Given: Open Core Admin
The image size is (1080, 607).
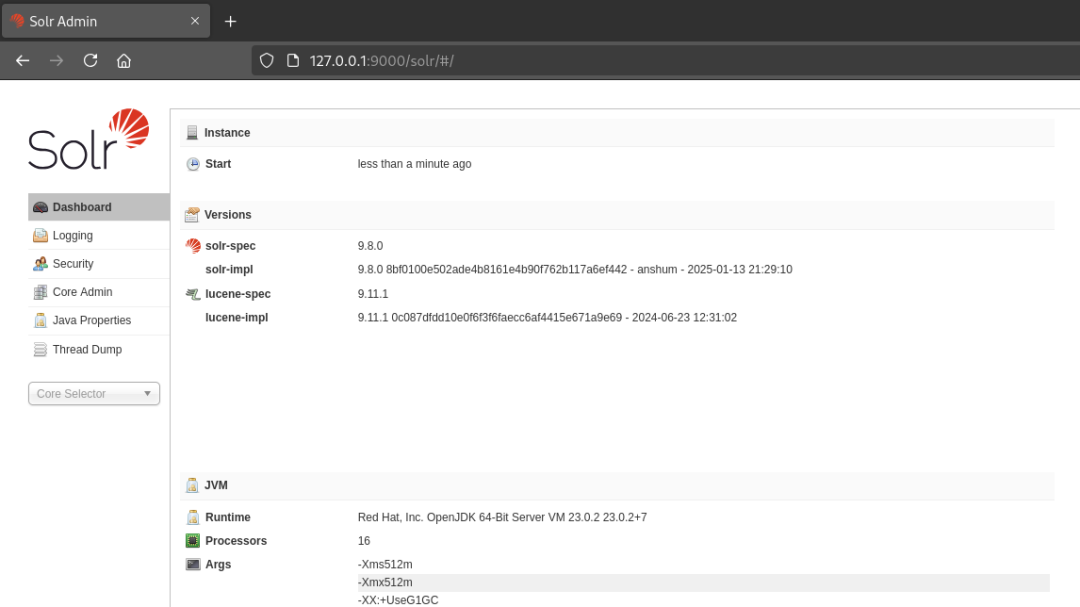Looking at the screenshot, I should coord(98,292).
